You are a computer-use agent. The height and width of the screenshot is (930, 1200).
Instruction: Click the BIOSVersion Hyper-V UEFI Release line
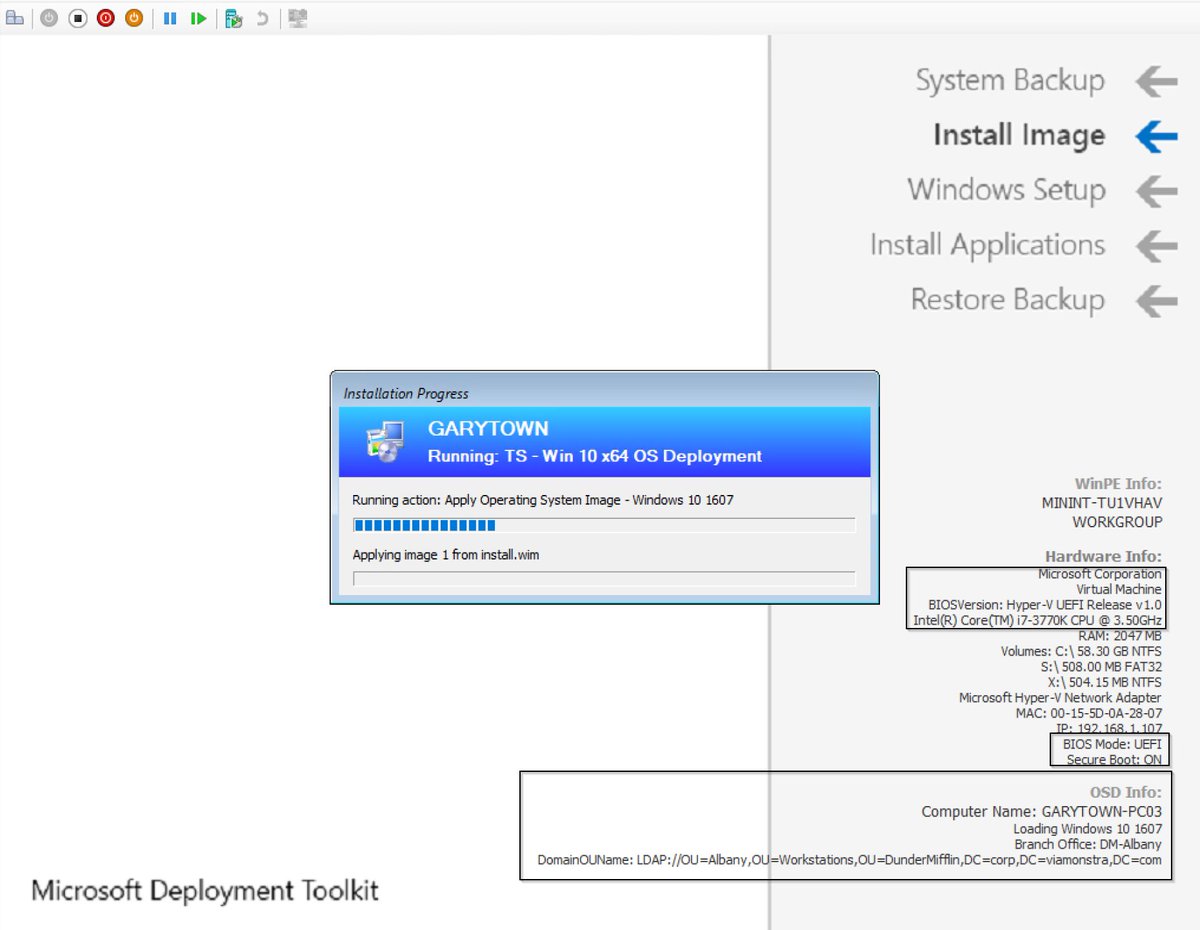pyautogui.click(x=1045, y=605)
